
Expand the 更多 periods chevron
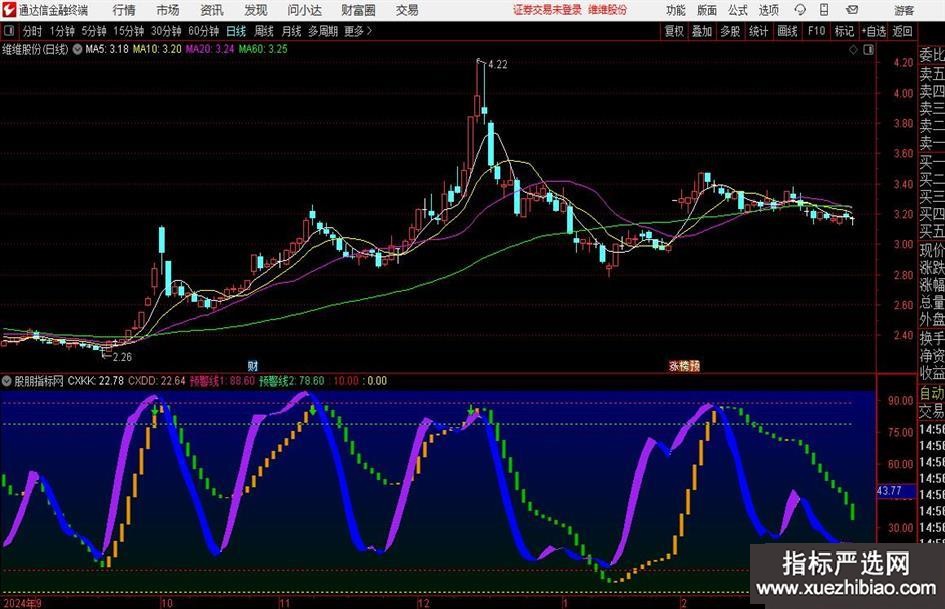click(369, 31)
